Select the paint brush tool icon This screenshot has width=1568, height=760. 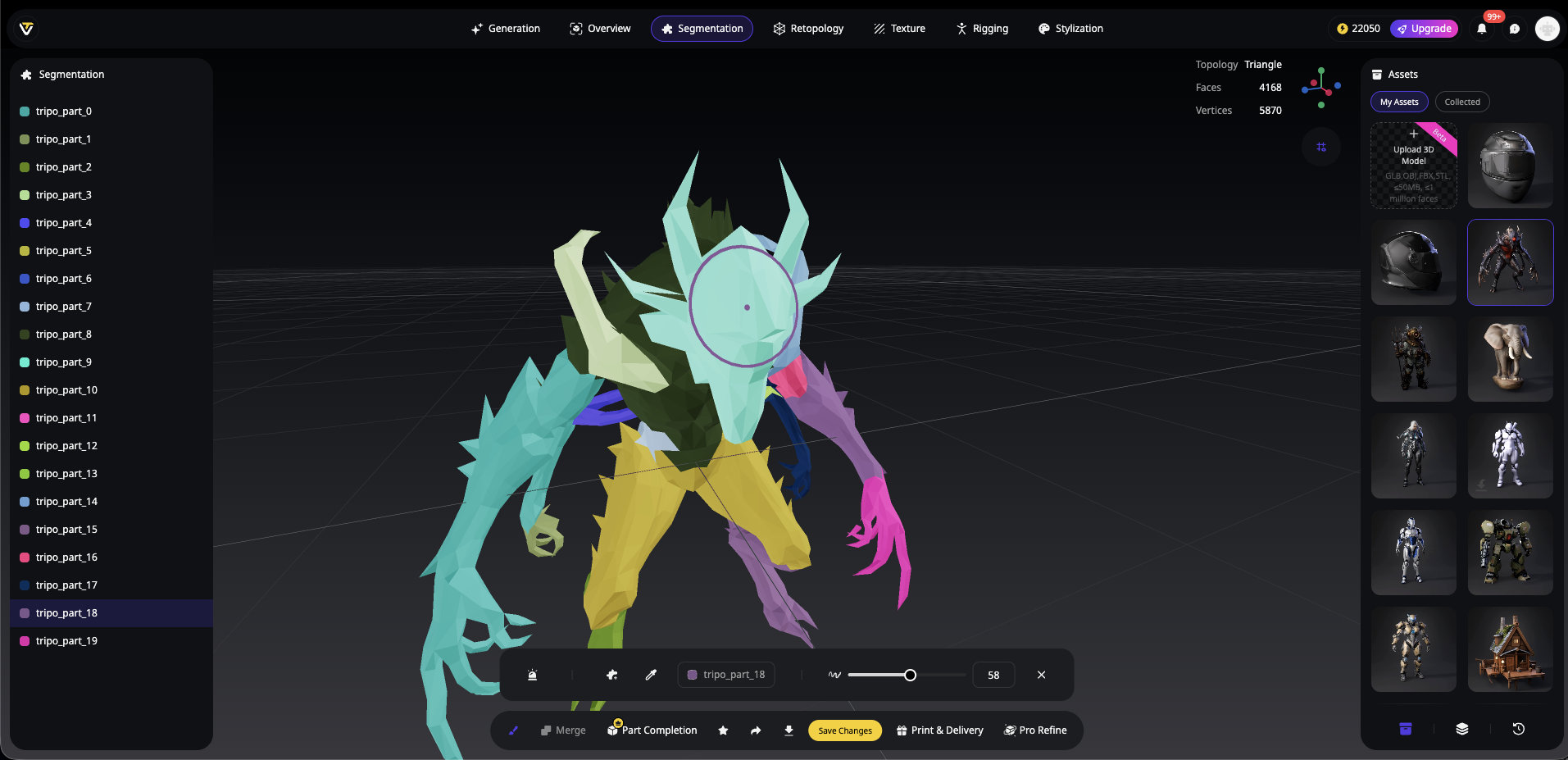(514, 730)
